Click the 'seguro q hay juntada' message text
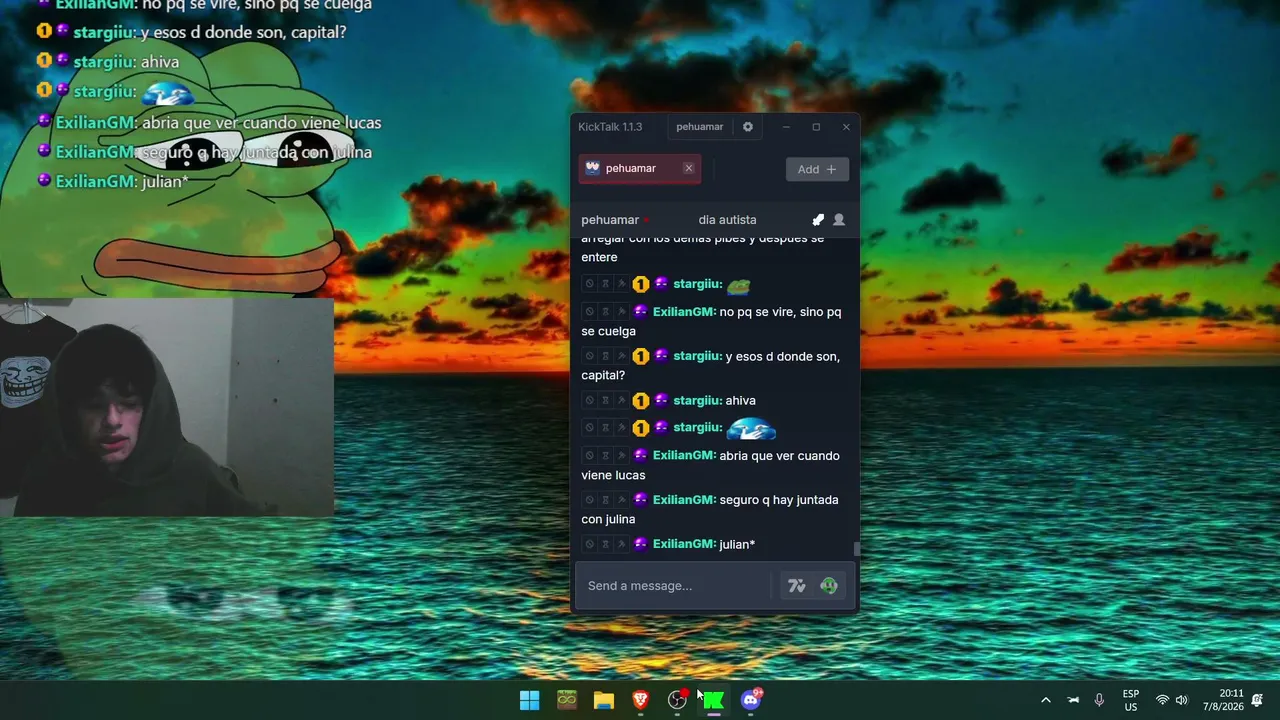Image resolution: width=1280 pixels, height=720 pixels. [x=710, y=510]
